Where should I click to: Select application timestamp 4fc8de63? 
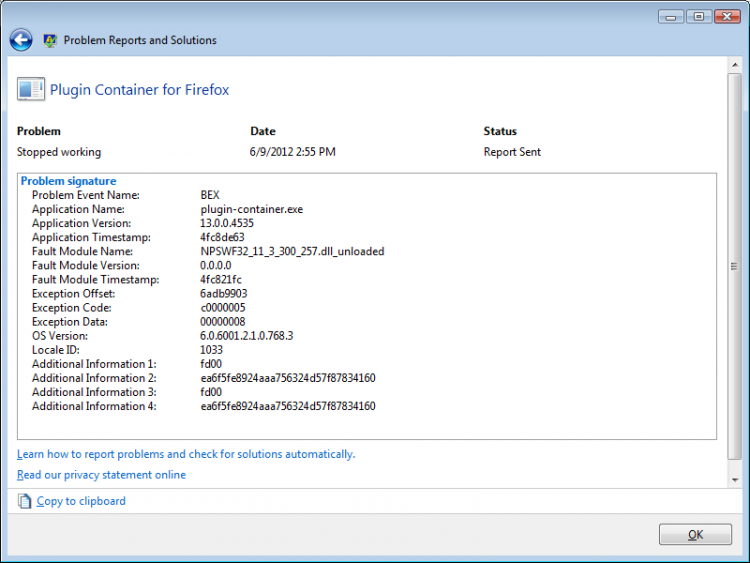click(x=222, y=237)
